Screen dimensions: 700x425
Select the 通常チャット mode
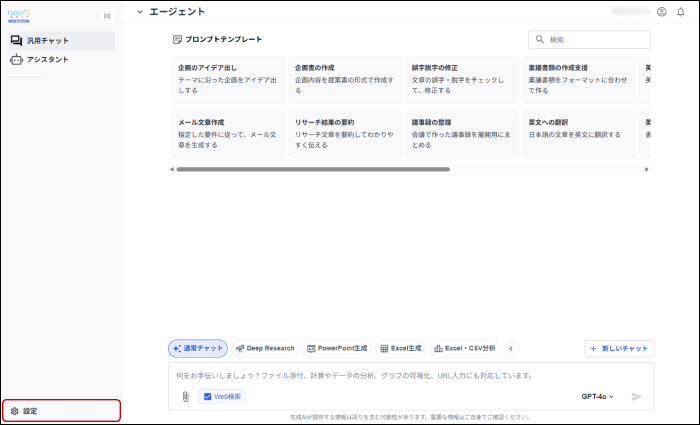pyautogui.click(x=198, y=349)
